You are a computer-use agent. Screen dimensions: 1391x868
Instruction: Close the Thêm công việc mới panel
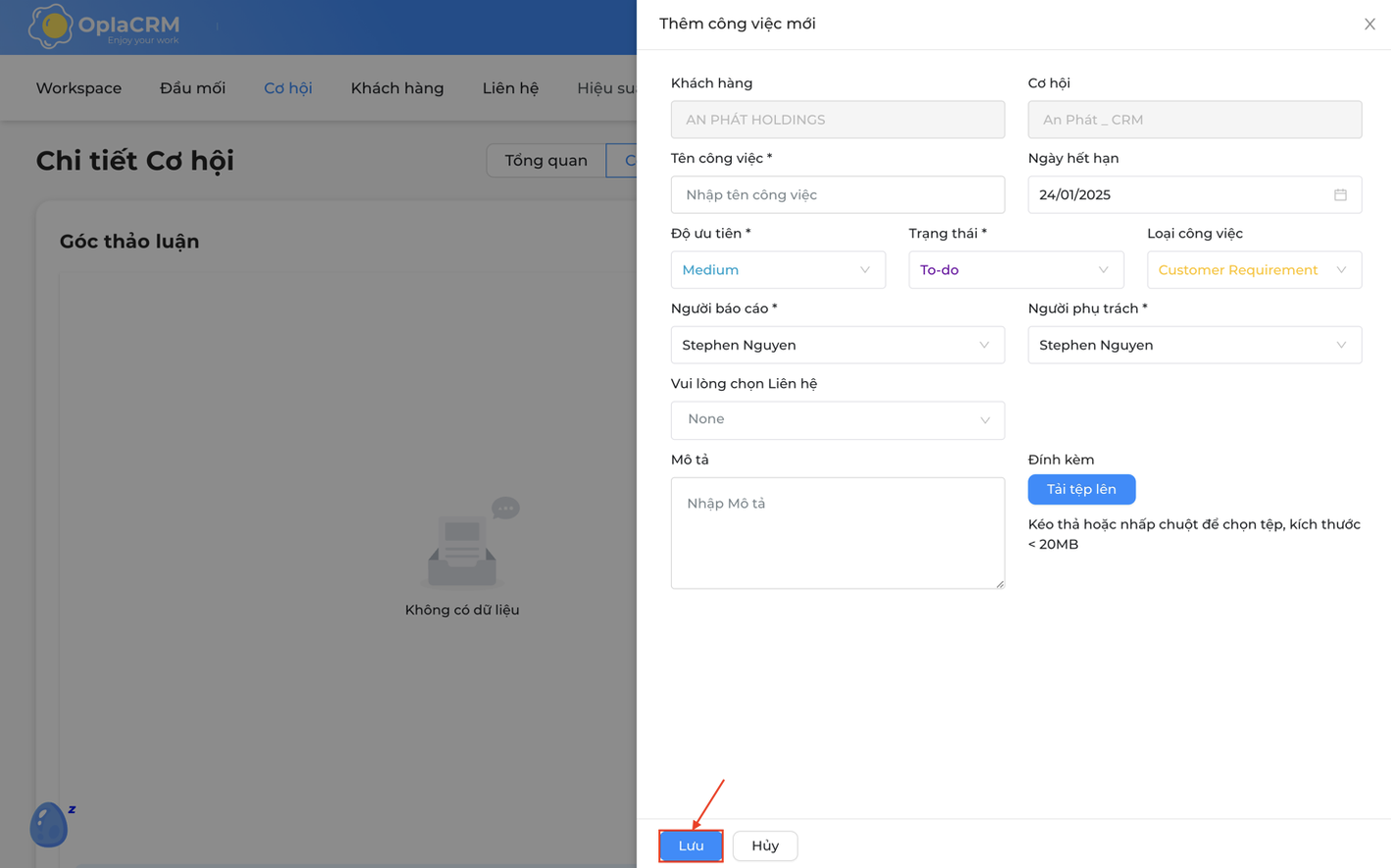tap(1369, 24)
